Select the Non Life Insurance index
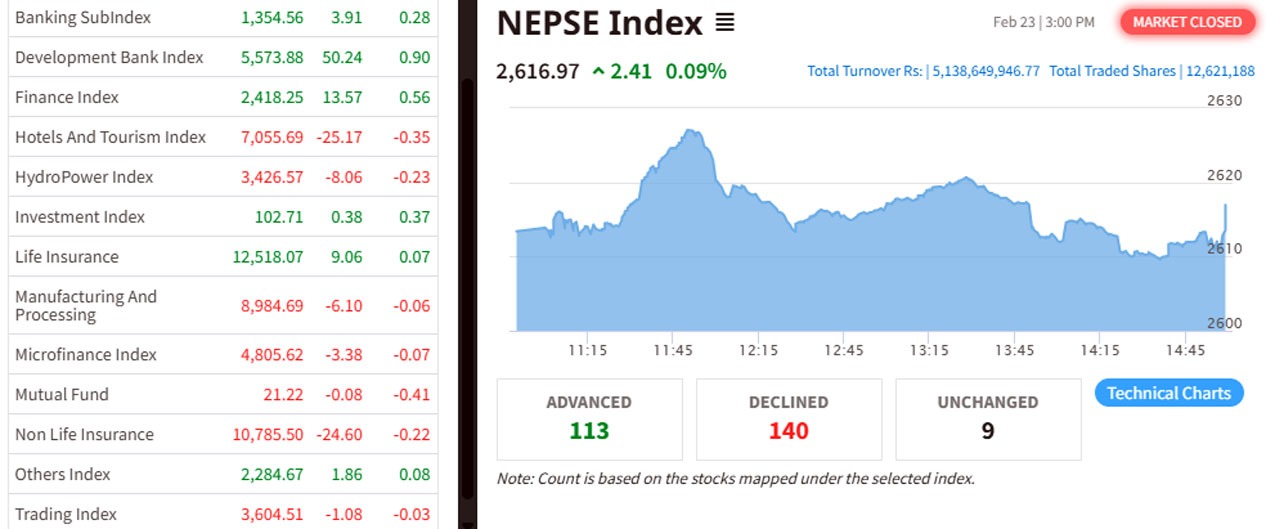 coord(84,435)
